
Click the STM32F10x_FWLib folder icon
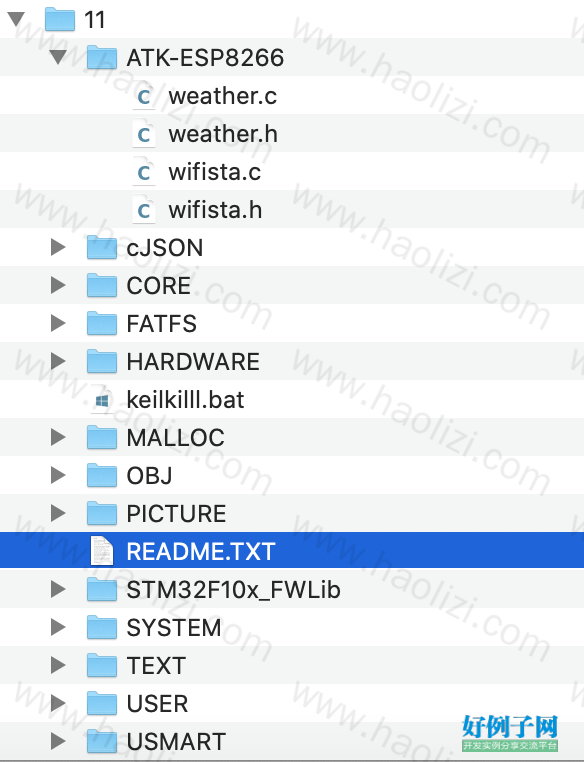pos(102,589)
